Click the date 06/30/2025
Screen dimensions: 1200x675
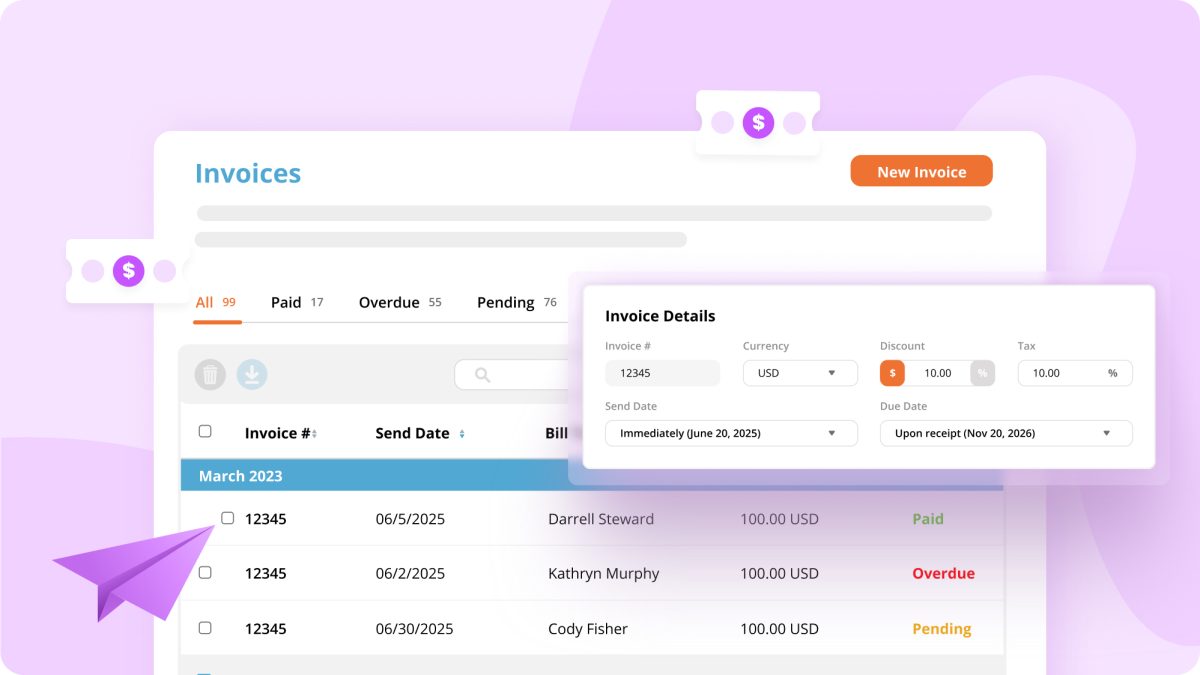[414, 629]
